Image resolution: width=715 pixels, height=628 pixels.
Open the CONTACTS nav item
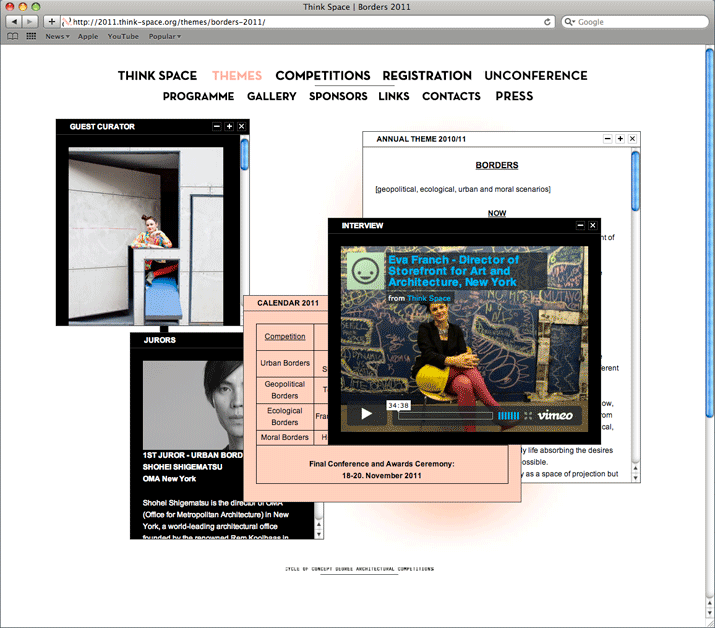451,96
